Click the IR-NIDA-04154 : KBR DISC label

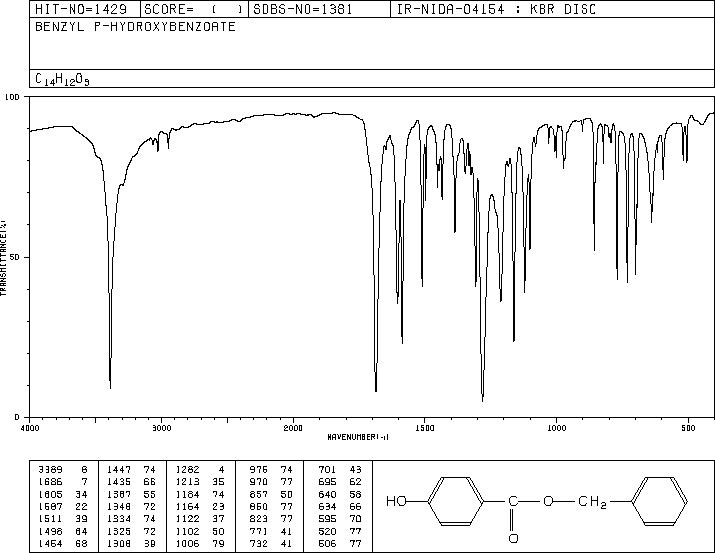[496, 9]
